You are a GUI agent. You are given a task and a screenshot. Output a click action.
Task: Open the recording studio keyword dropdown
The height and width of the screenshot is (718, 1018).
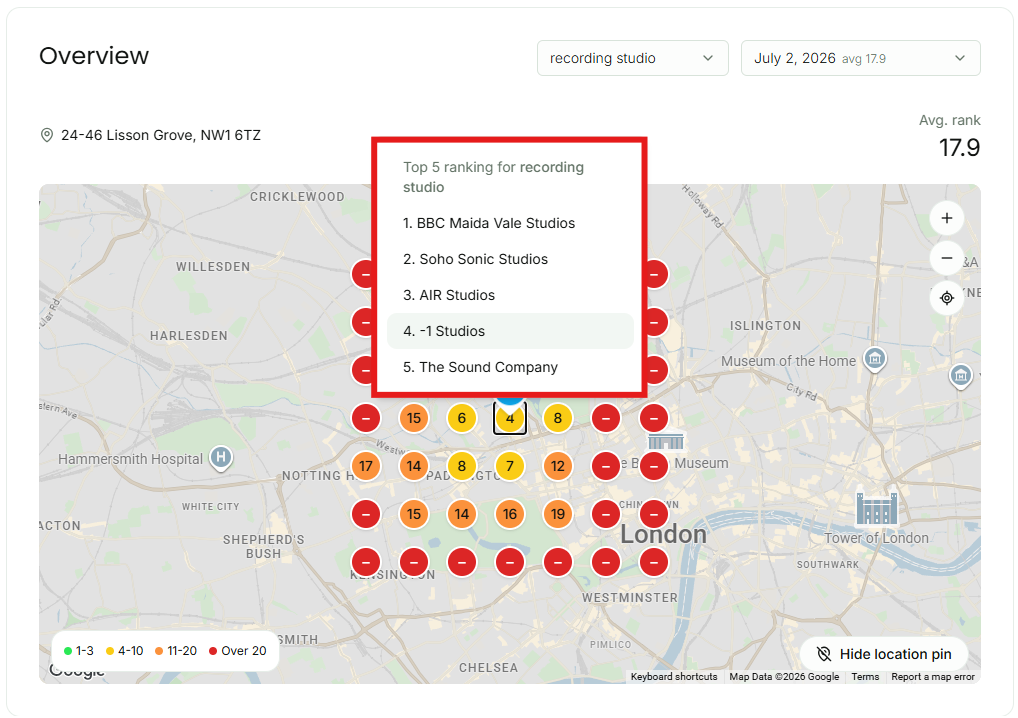click(632, 58)
